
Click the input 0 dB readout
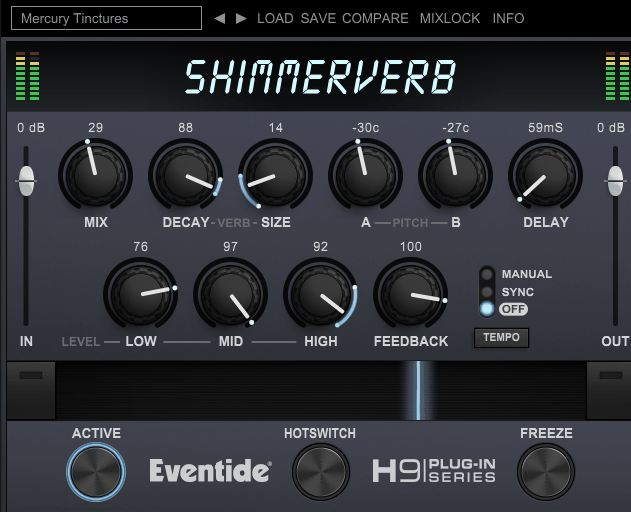coord(31,128)
